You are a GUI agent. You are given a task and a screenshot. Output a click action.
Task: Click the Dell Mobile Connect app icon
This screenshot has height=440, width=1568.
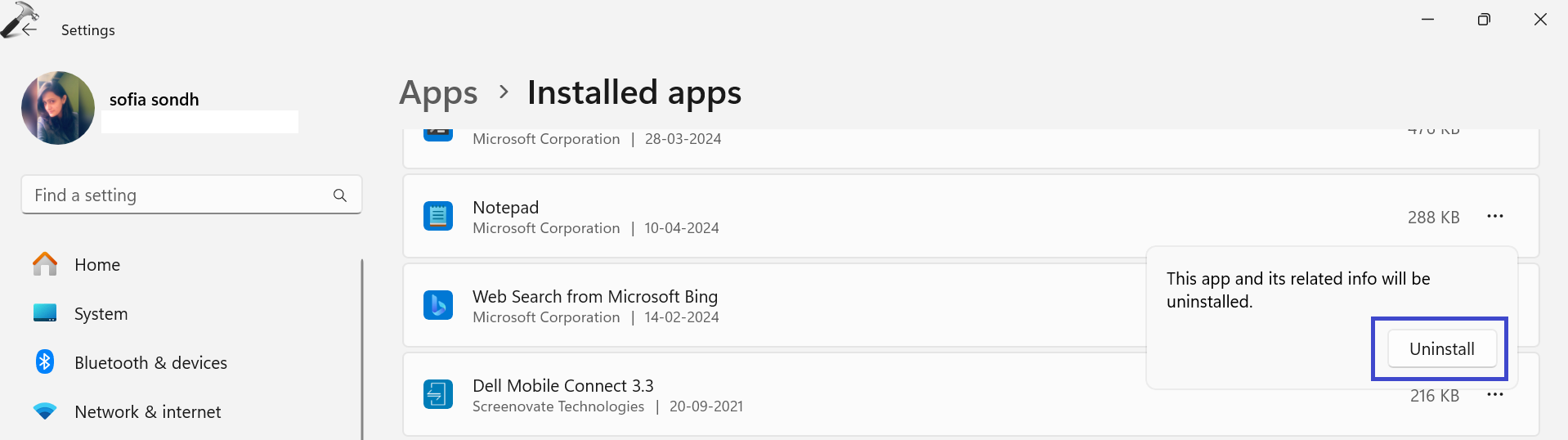[x=438, y=394]
